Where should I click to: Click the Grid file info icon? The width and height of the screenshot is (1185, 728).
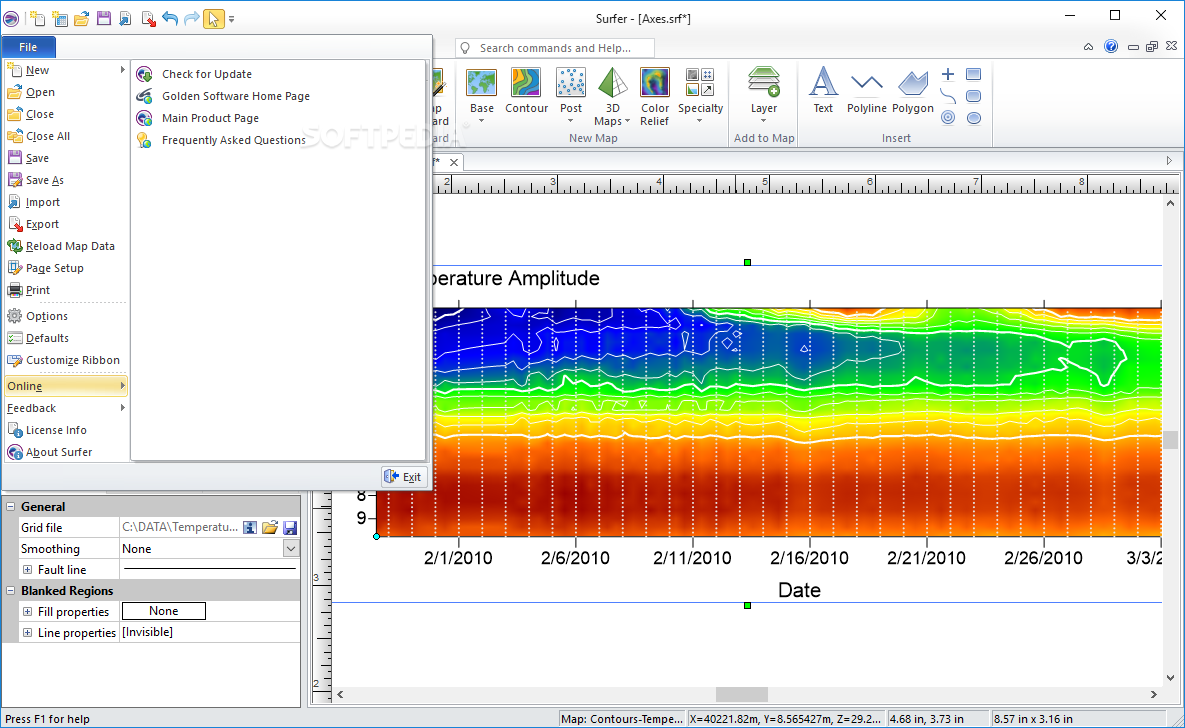(x=250, y=528)
